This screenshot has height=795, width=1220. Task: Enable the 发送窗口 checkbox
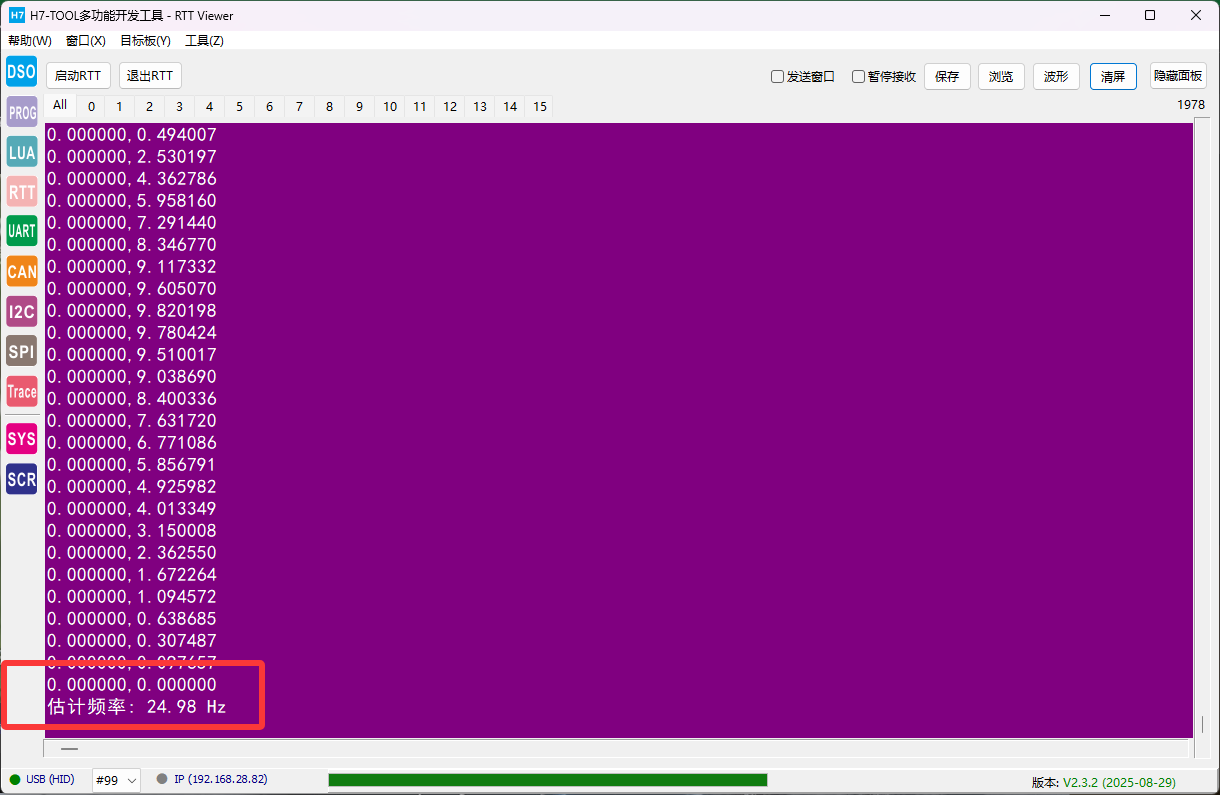(x=777, y=77)
